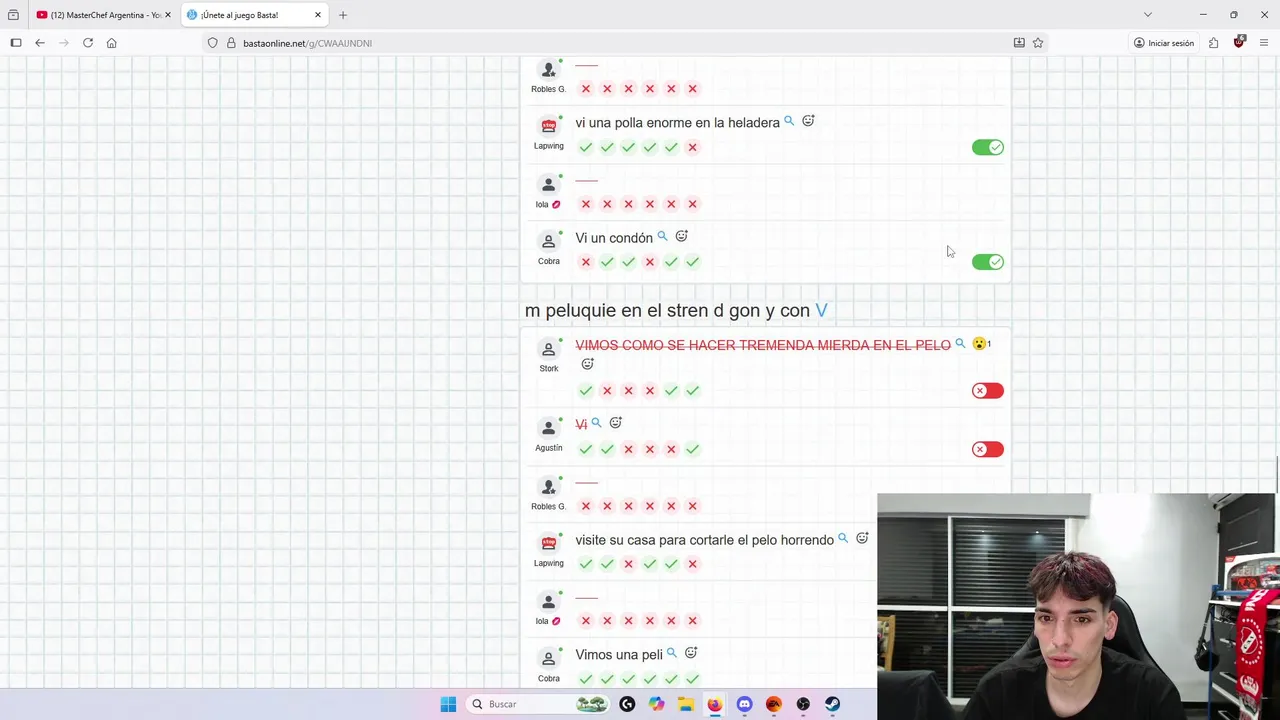Image resolution: width=1280 pixels, height=720 pixels.
Task: Launch Steam from the taskbar
Action: click(x=832, y=704)
